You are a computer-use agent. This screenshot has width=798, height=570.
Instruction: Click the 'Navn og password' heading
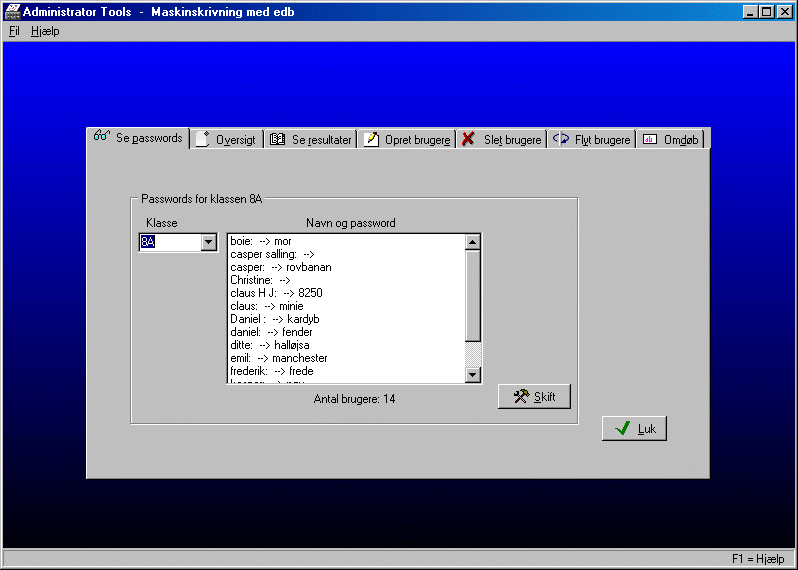(x=351, y=223)
